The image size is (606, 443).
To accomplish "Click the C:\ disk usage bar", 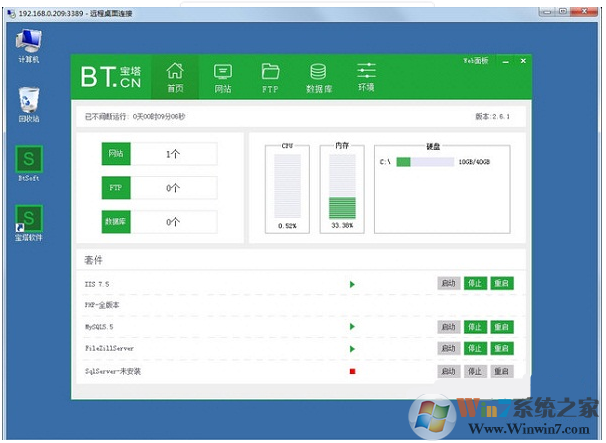I will tap(425, 161).
